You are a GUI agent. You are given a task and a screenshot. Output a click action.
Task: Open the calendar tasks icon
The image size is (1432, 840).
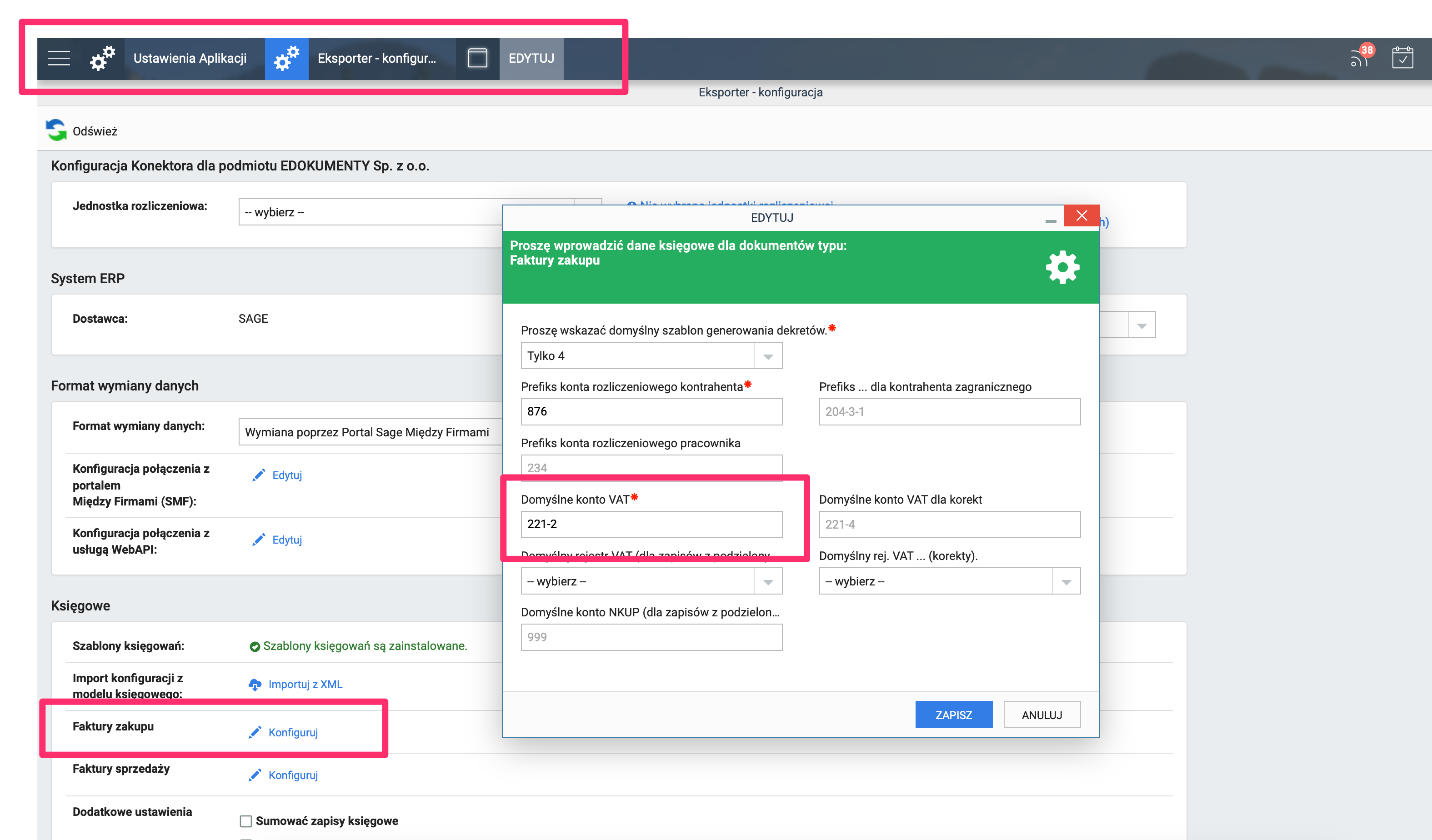pyautogui.click(x=1402, y=57)
